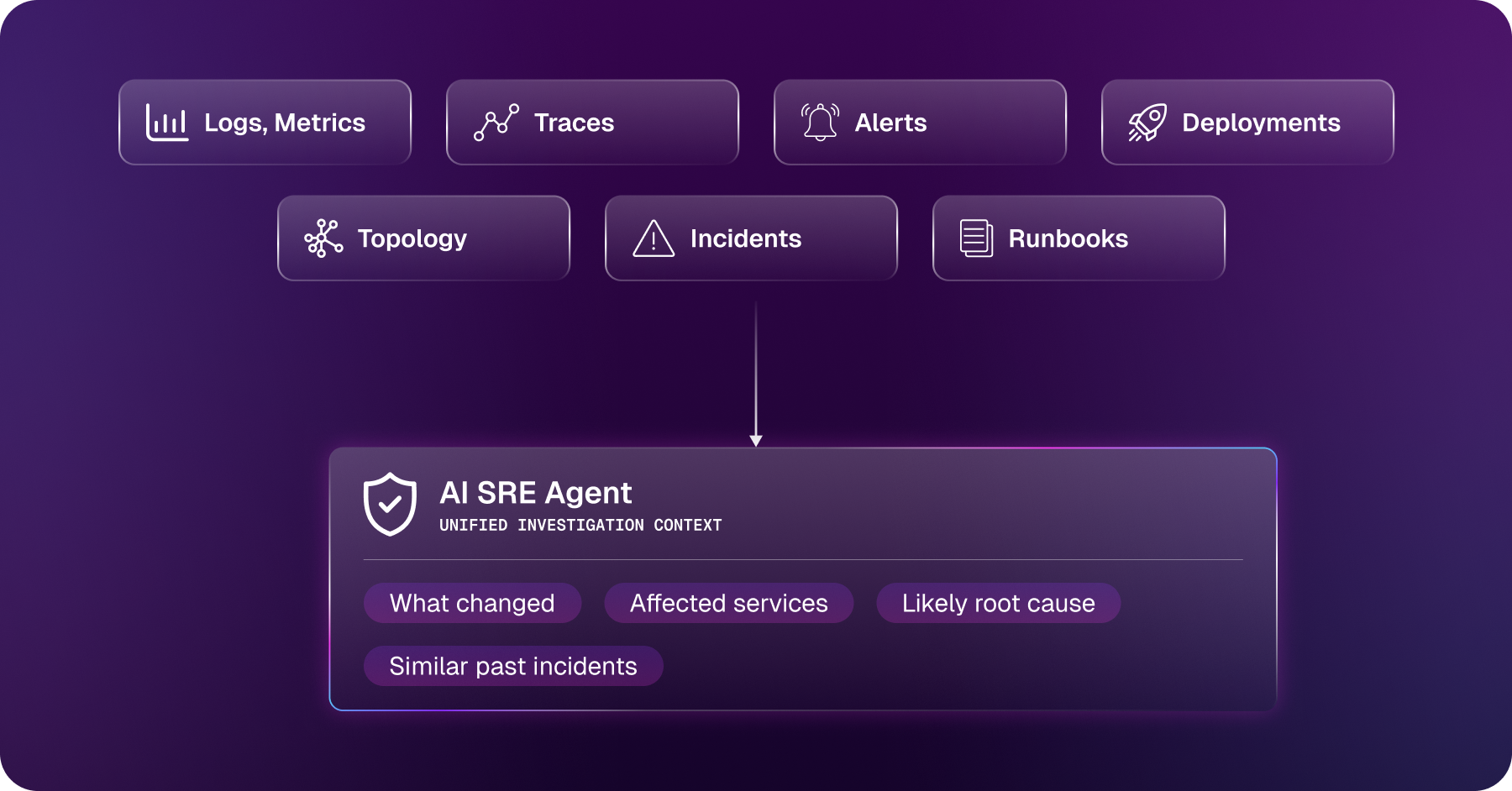
Task: Click the line graph icon beside Traces
Action: 496,123
